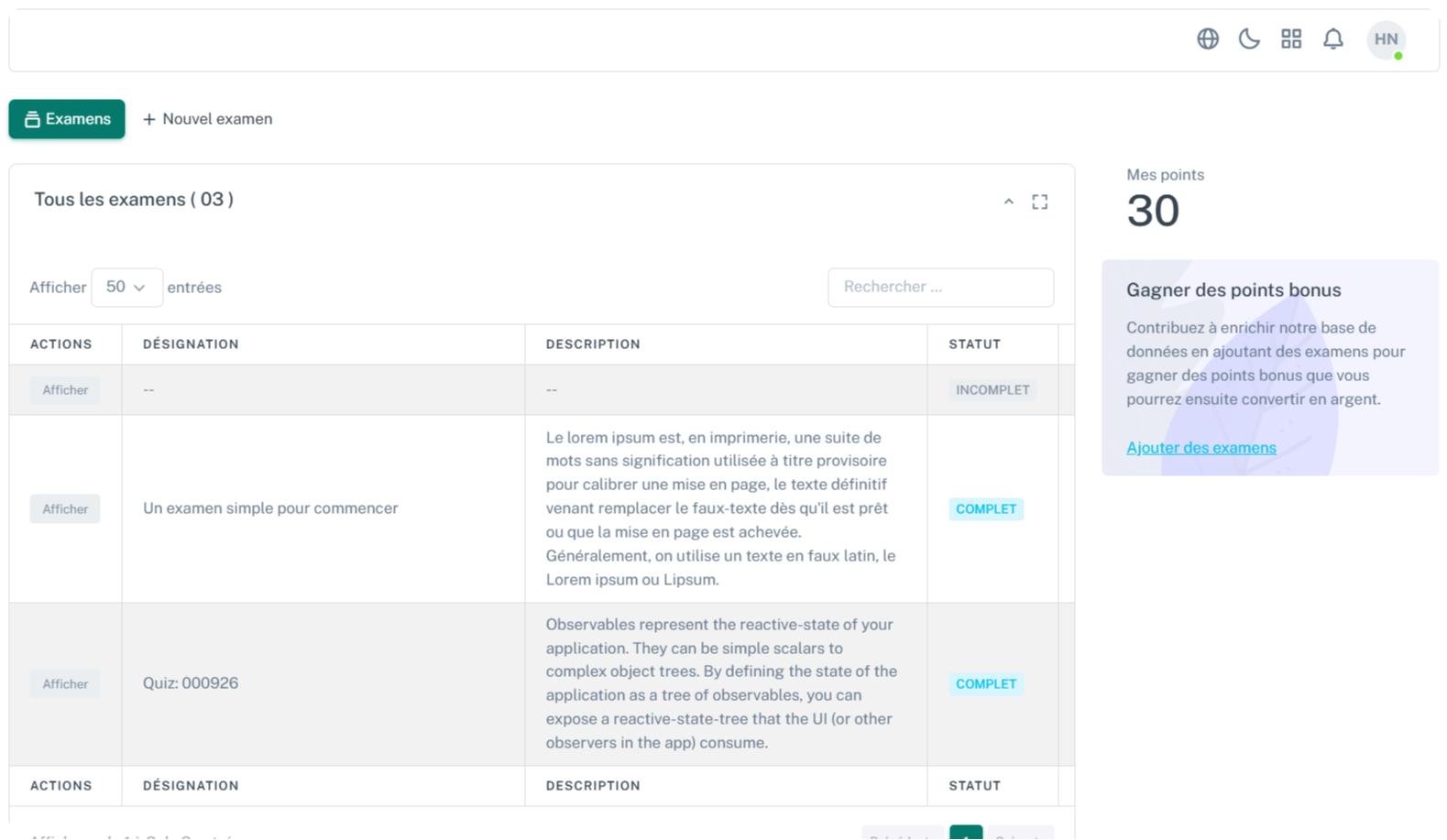
Task: Collapse the Tous les examens panel
Action: 1009,202
